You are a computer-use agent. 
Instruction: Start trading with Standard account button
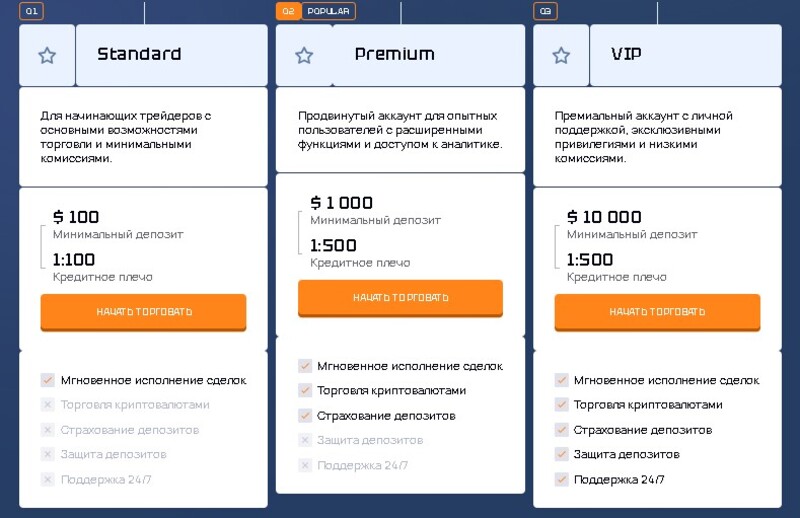(143, 312)
